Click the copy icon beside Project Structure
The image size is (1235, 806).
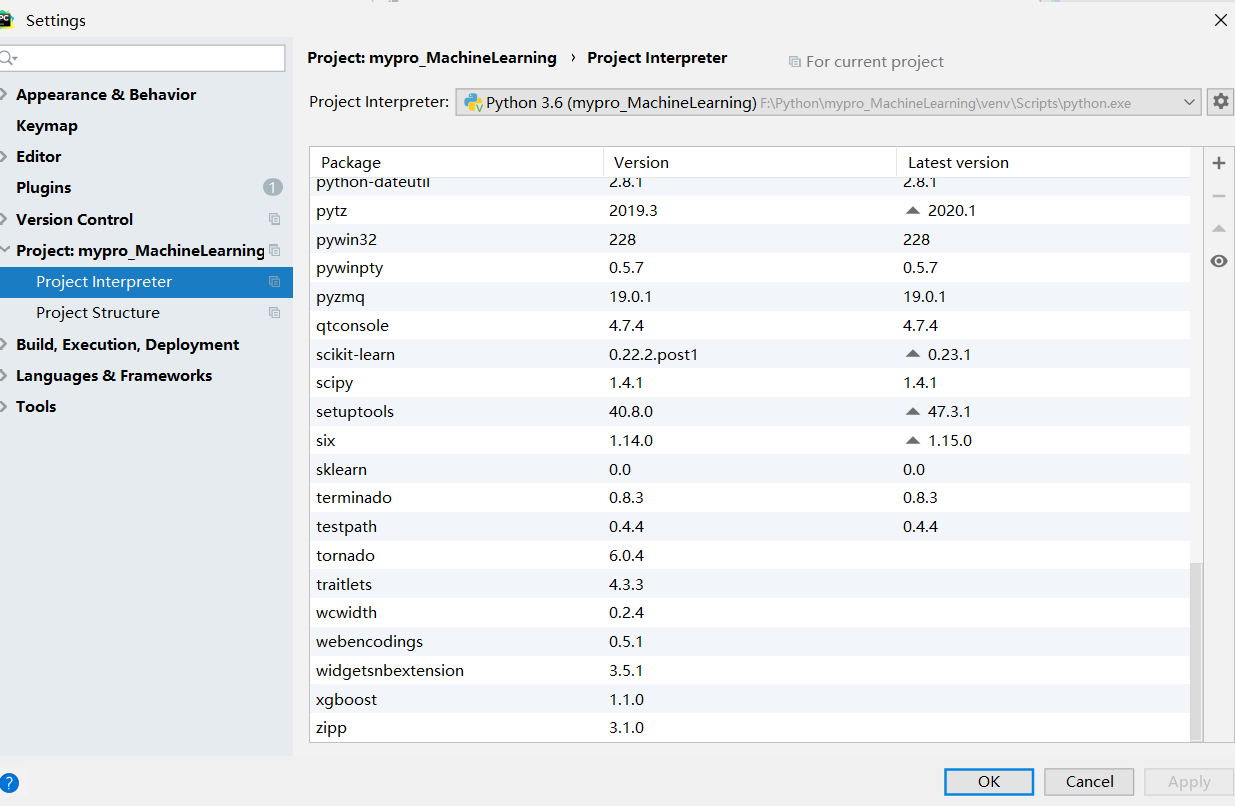[274, 313]
